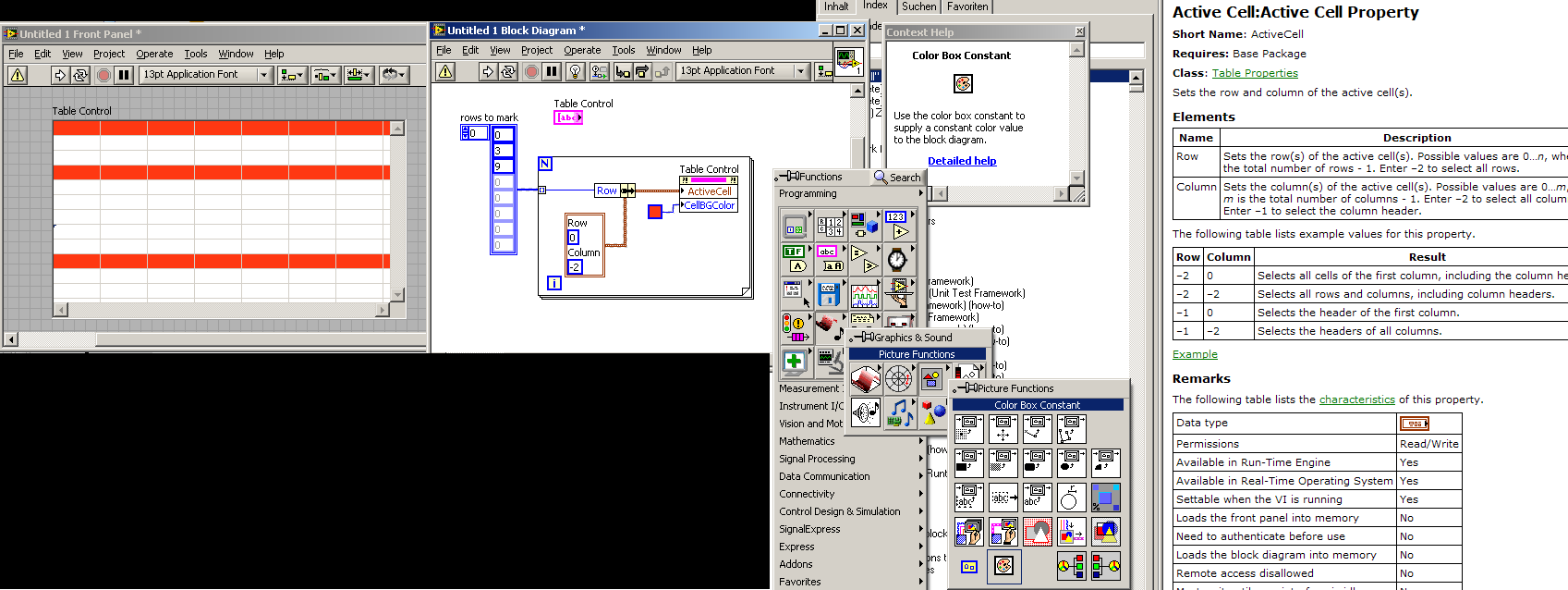
Task: Open Operate menu in Block Diagram window
Action: [x=582, y=50]
